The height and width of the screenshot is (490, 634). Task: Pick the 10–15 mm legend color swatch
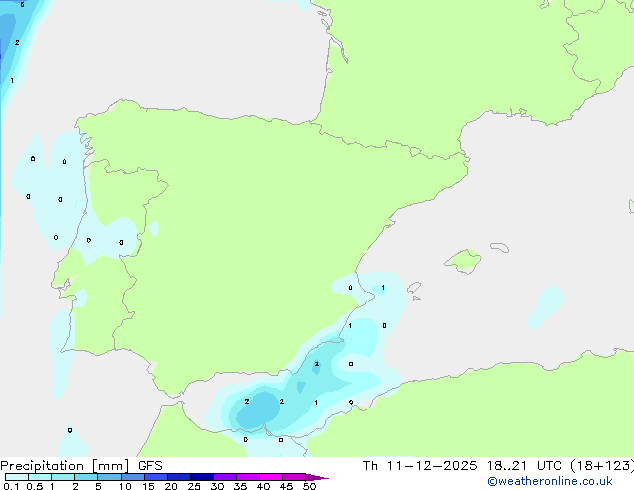coord(132,477)
